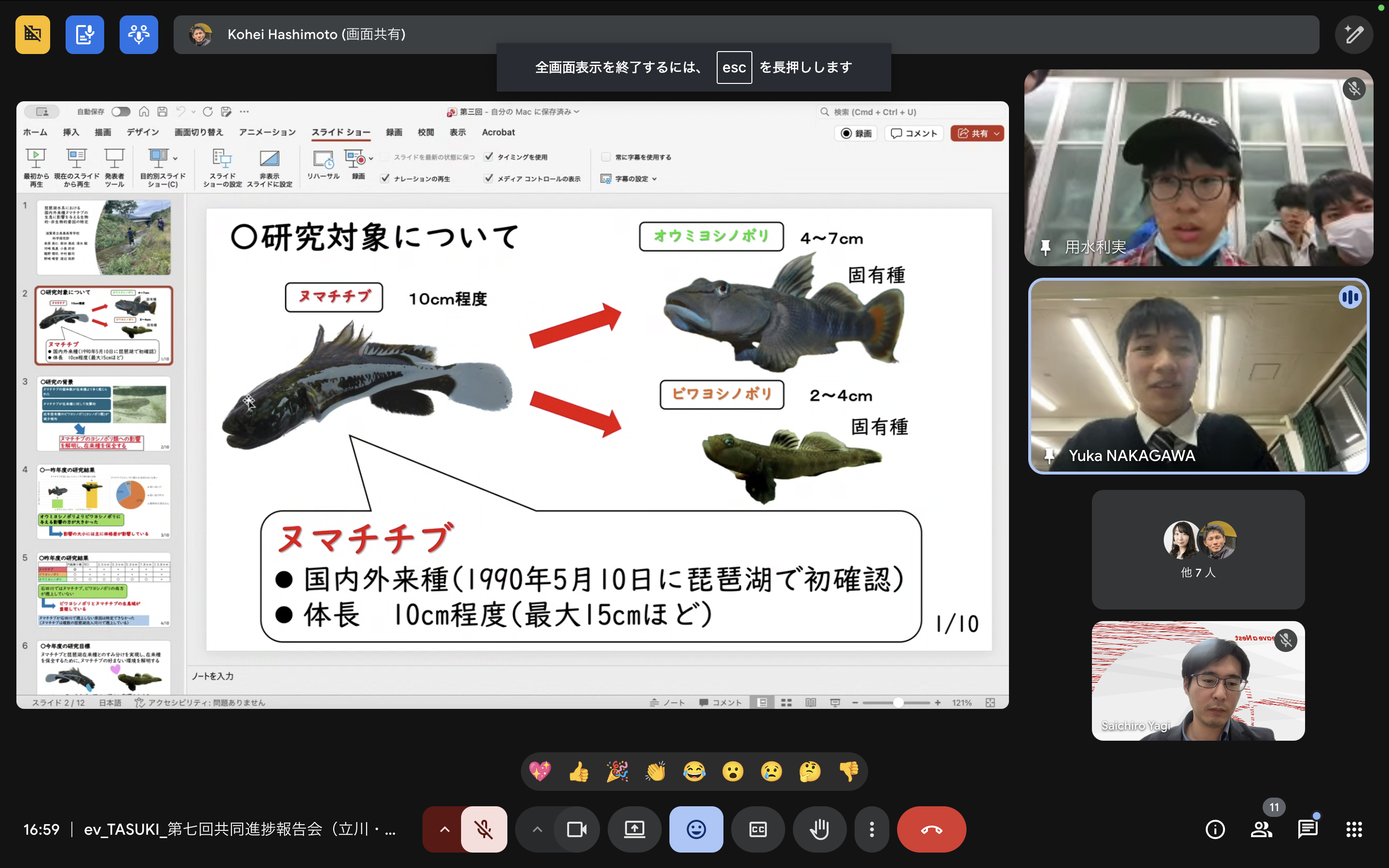The width and height of the screenshot is (1389, 868).
Task: Click the red leave call button
Action: (931, 829)
